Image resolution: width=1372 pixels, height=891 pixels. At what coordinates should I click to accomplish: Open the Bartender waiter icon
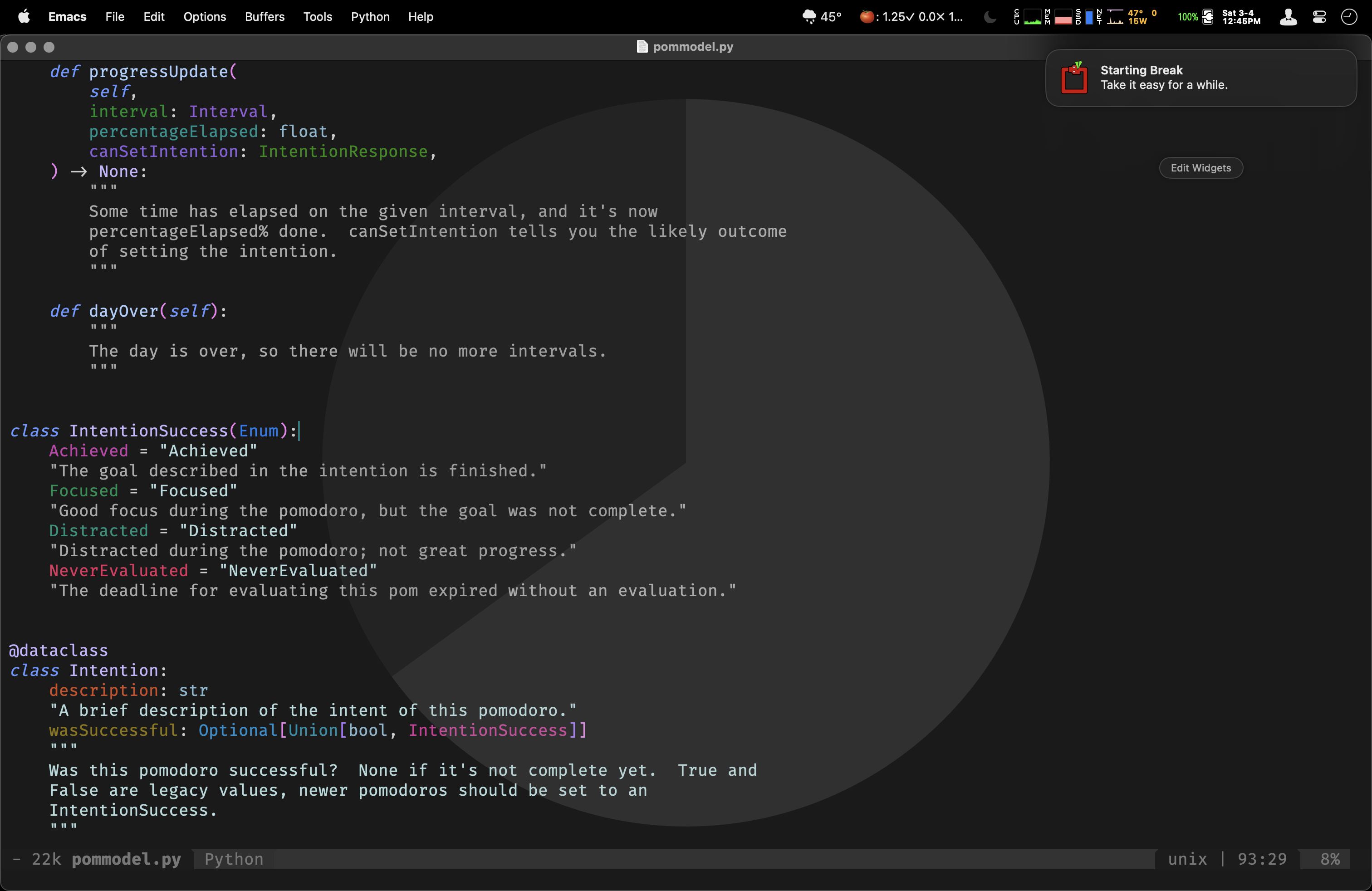(1288, 17)
